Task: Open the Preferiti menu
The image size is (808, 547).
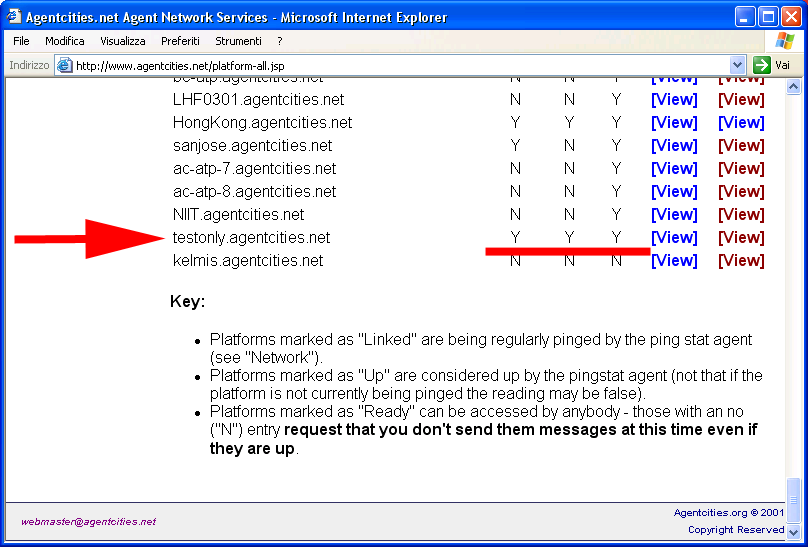Action: 180,41
